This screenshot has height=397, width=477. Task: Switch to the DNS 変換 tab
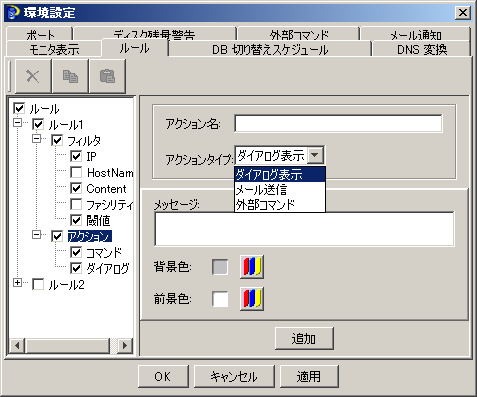click(422, 50)
